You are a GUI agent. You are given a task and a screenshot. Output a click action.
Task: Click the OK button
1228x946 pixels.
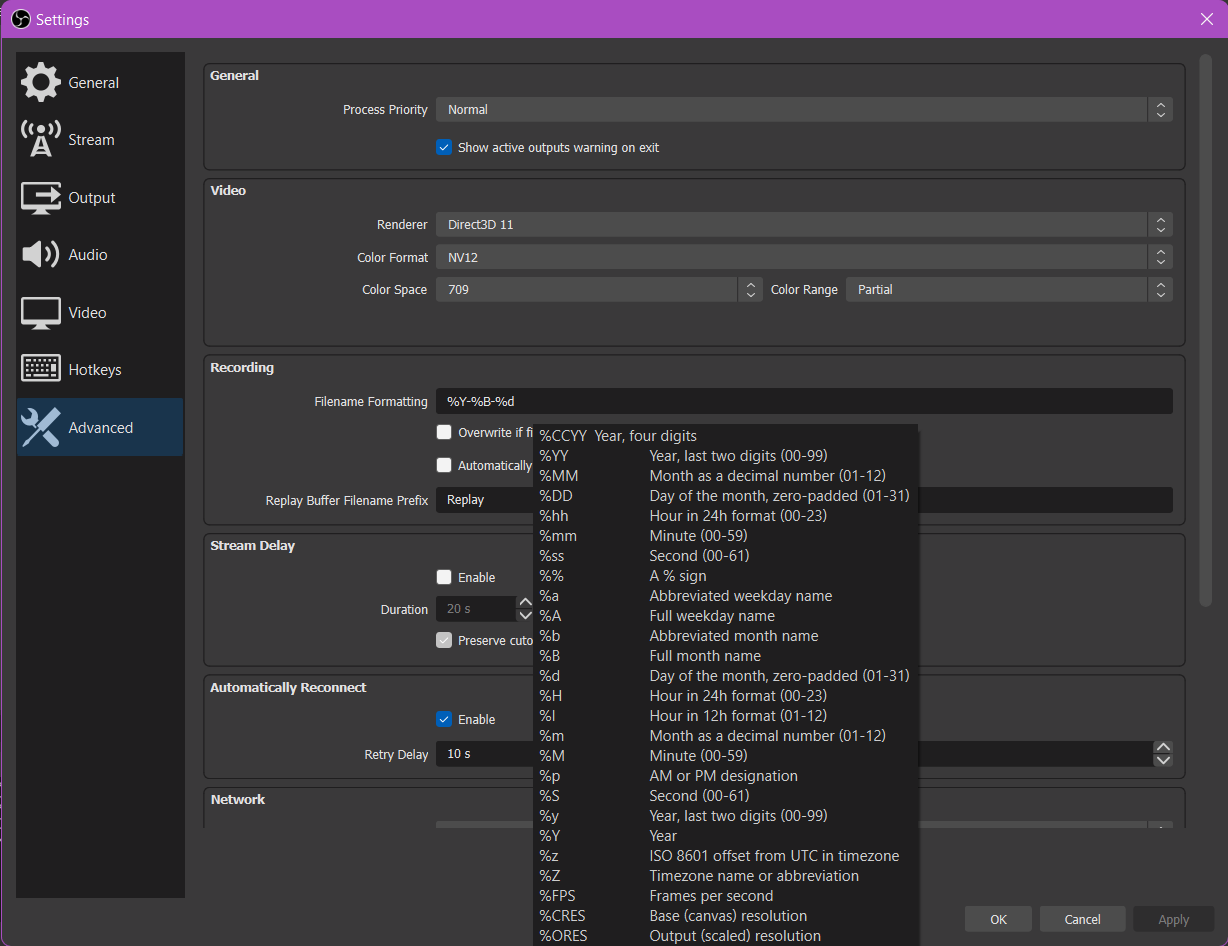pyautogui.click(x=998, y=919)
